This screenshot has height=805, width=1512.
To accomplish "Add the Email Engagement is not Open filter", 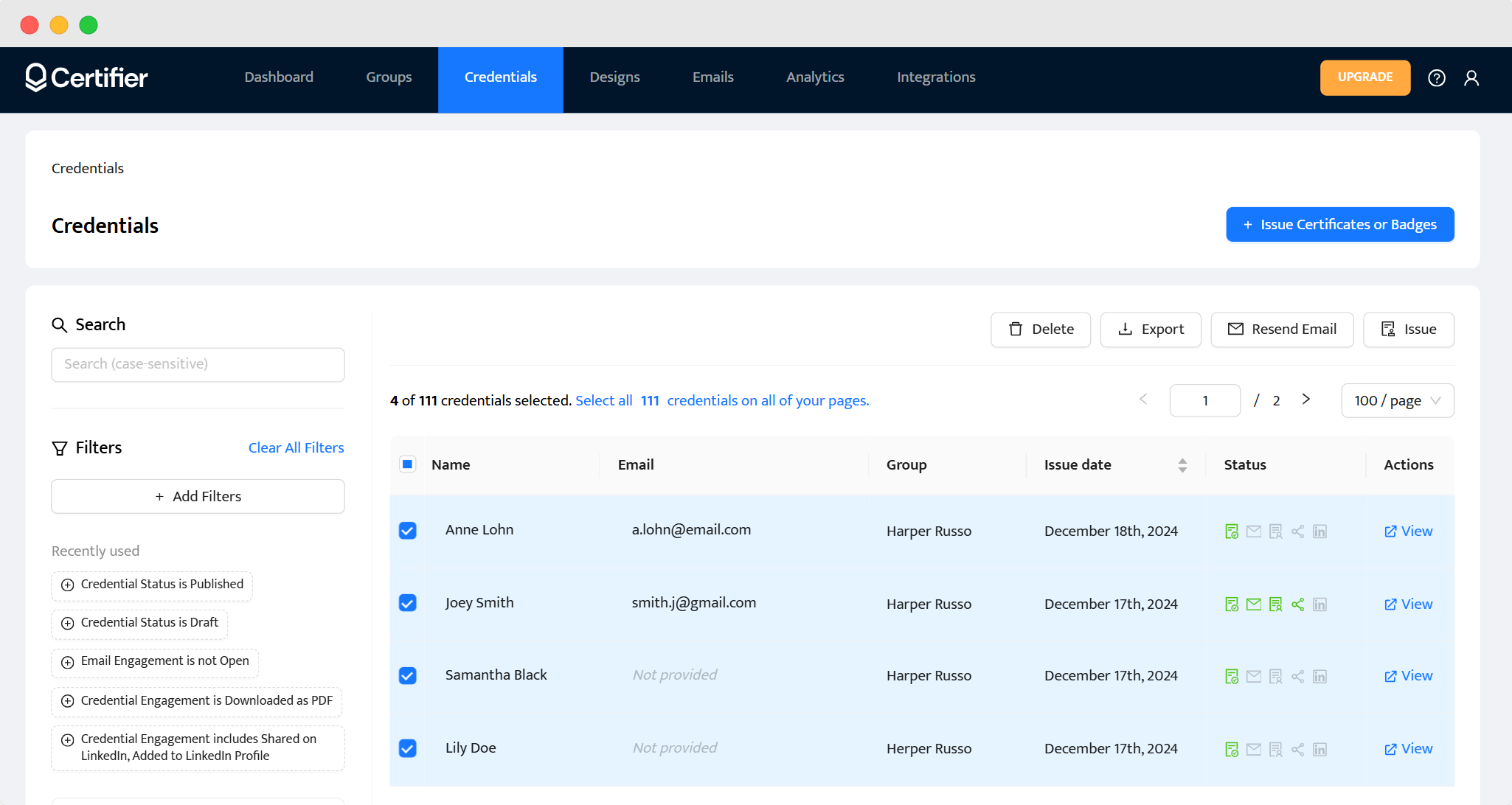I will pyautogui.click(x=155, y=662).
